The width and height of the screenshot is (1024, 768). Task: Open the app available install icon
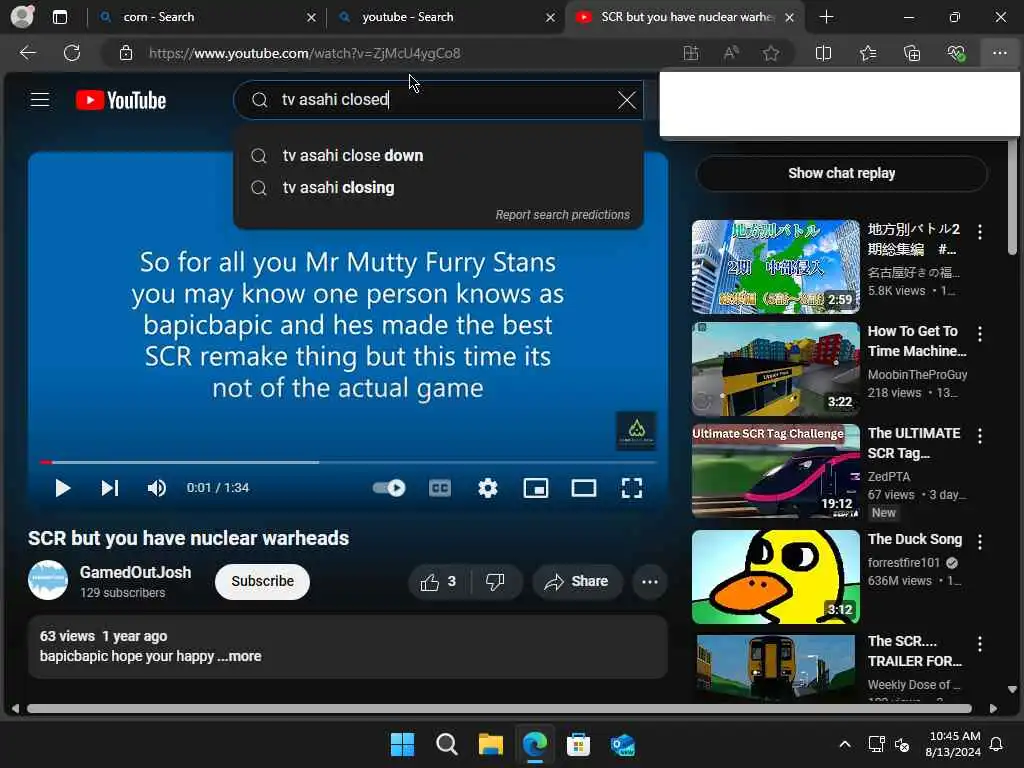[691, 53]
